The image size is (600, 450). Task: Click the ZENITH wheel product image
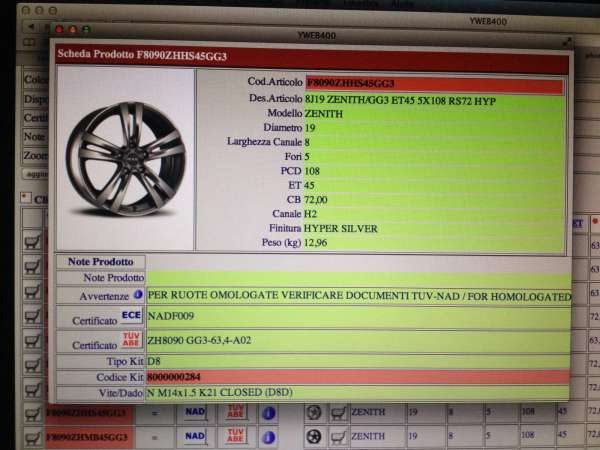click(x=126, y=158)
